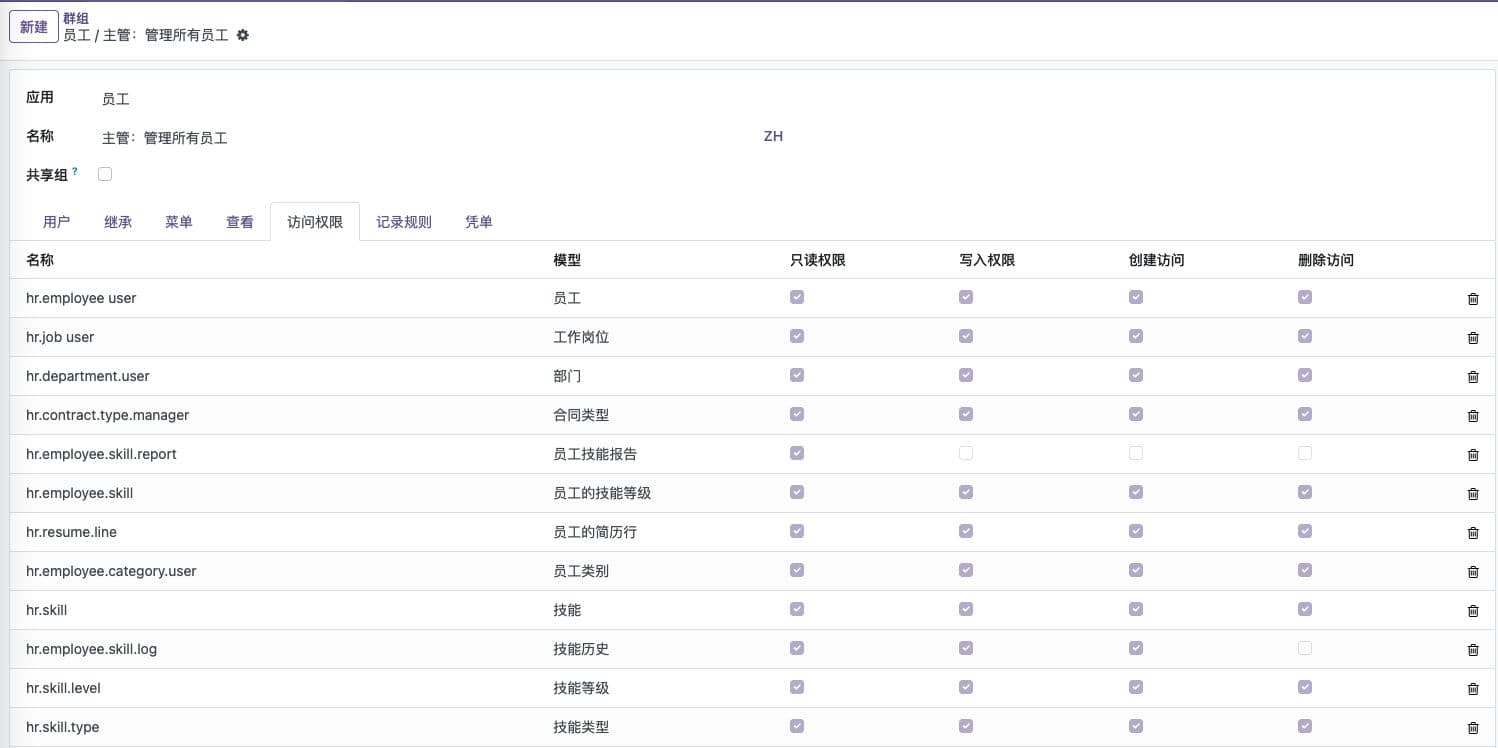Go to 群组 breadcrumb link
This screenshot has height=748, width=1498.
(76, 18)
